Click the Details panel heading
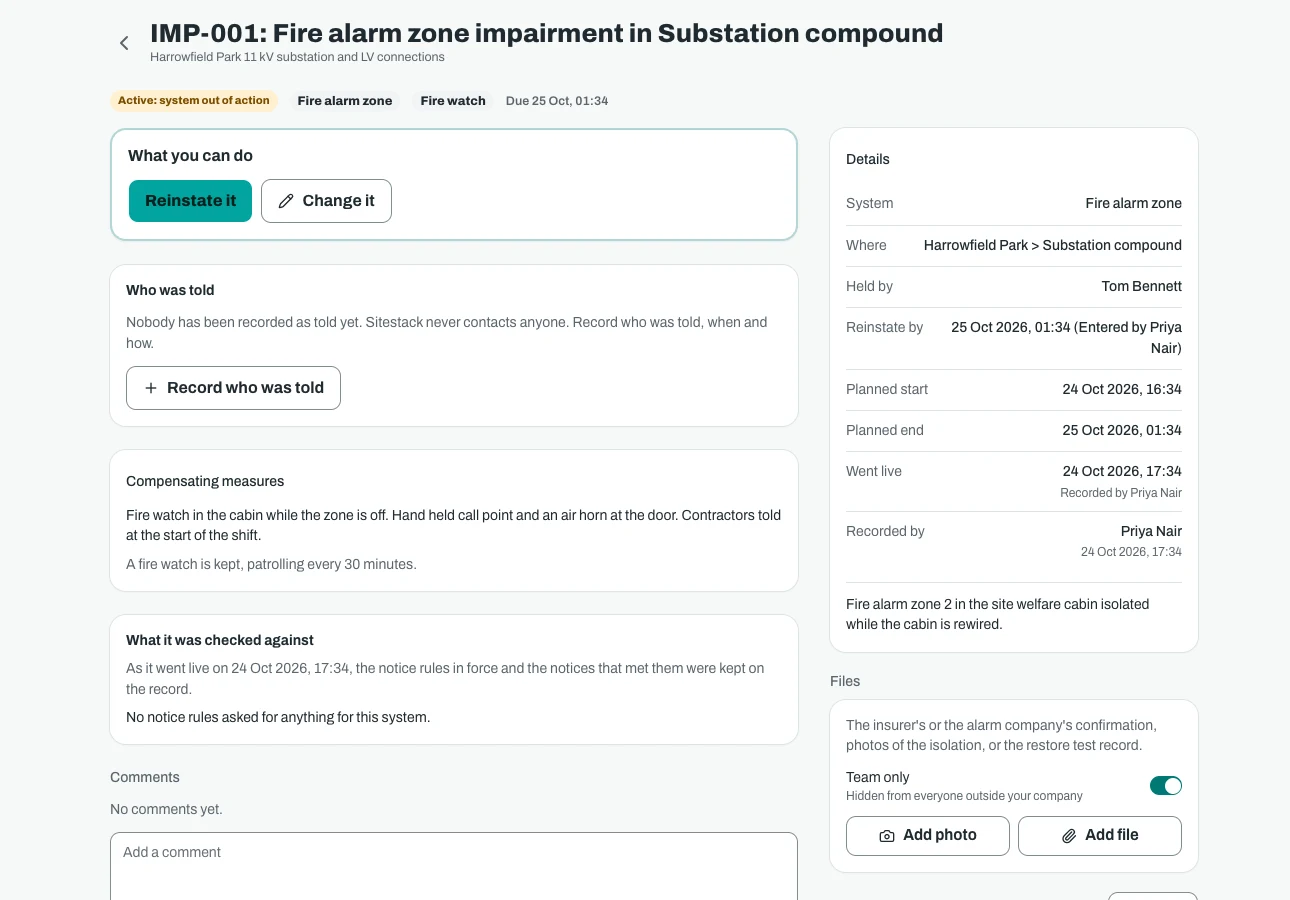 (868, 159)
